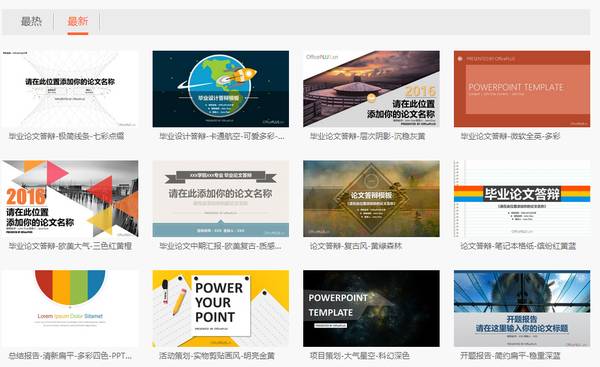Open the POWER YOUR POINT yellow thumbnail
This screenshot has height=367, width=600.
(x=220, y=308)
